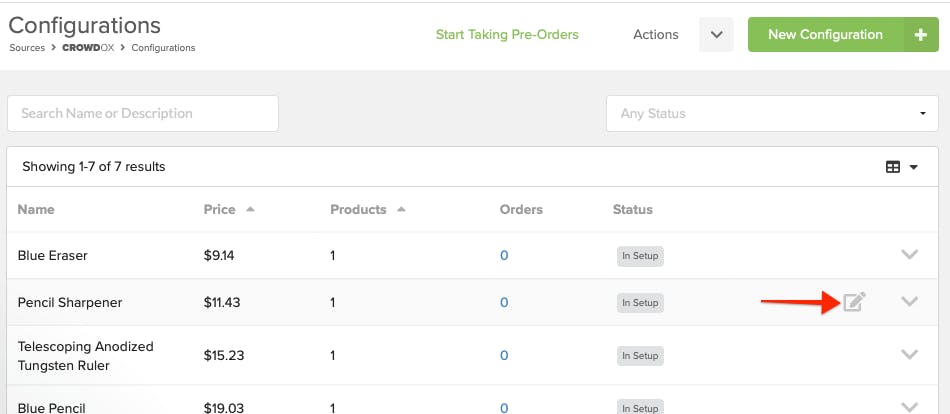Expand the Telescoping Anodized Tungsten Ruler chevron
The height and width of the screenshot is (414, 950).
[x=909, y=355]
